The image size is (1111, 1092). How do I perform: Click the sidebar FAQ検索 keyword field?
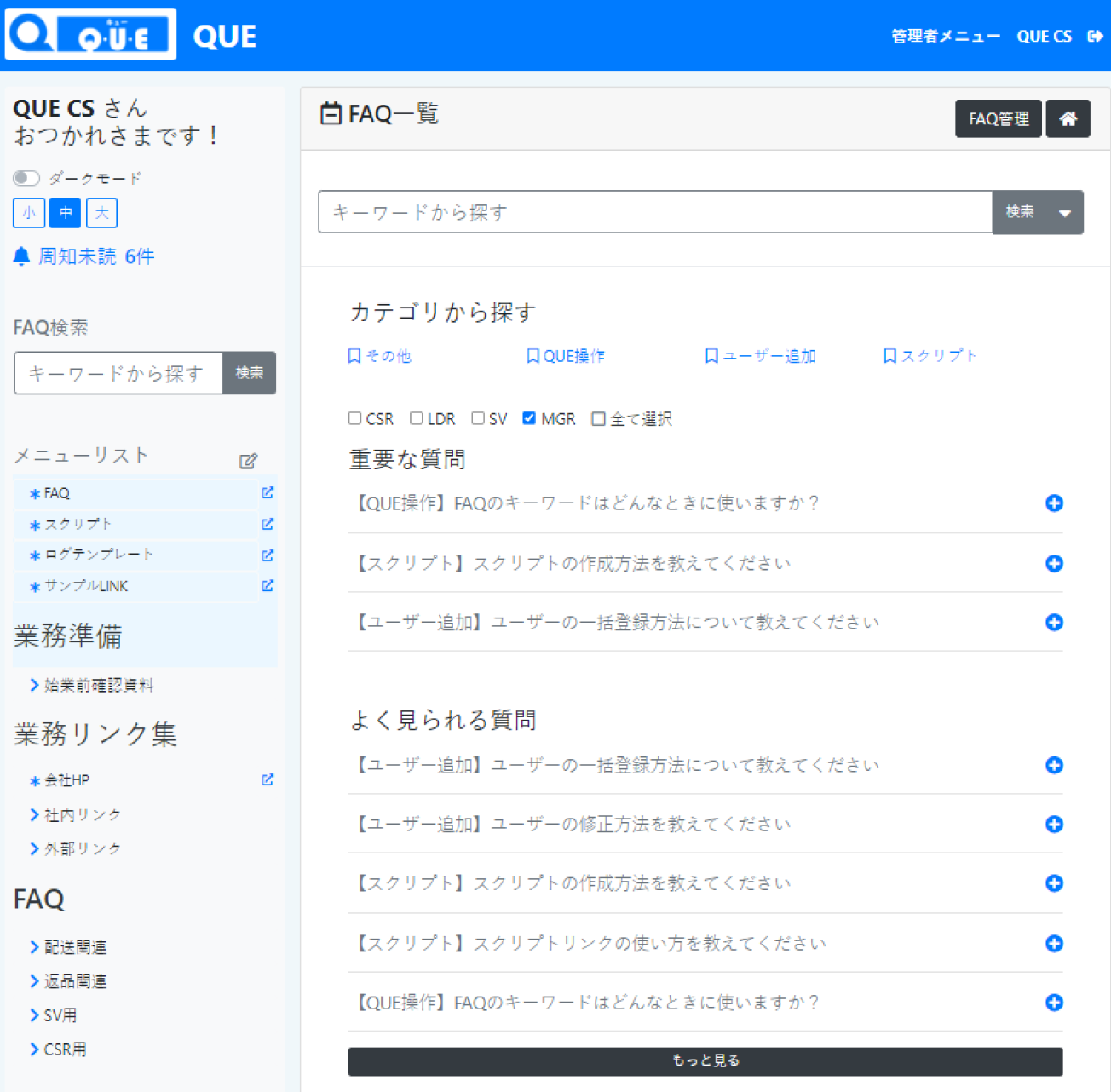(x=118, y=373)
